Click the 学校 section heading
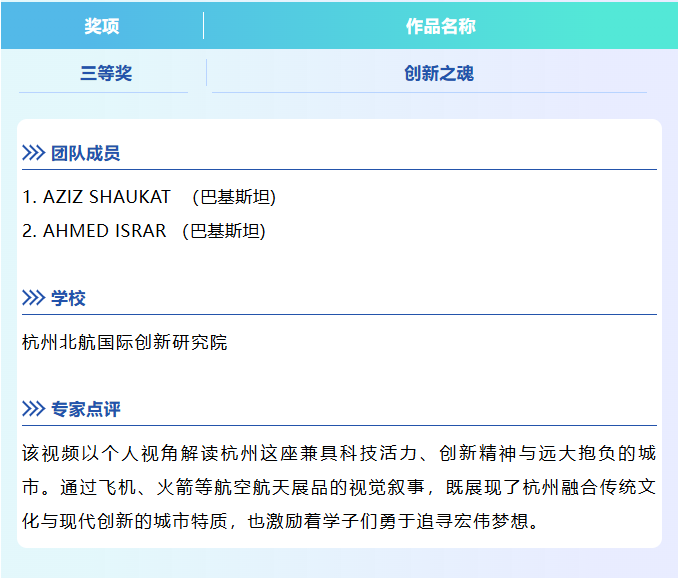The height and width of the screenshot is (578, 679). click(69, 299)
